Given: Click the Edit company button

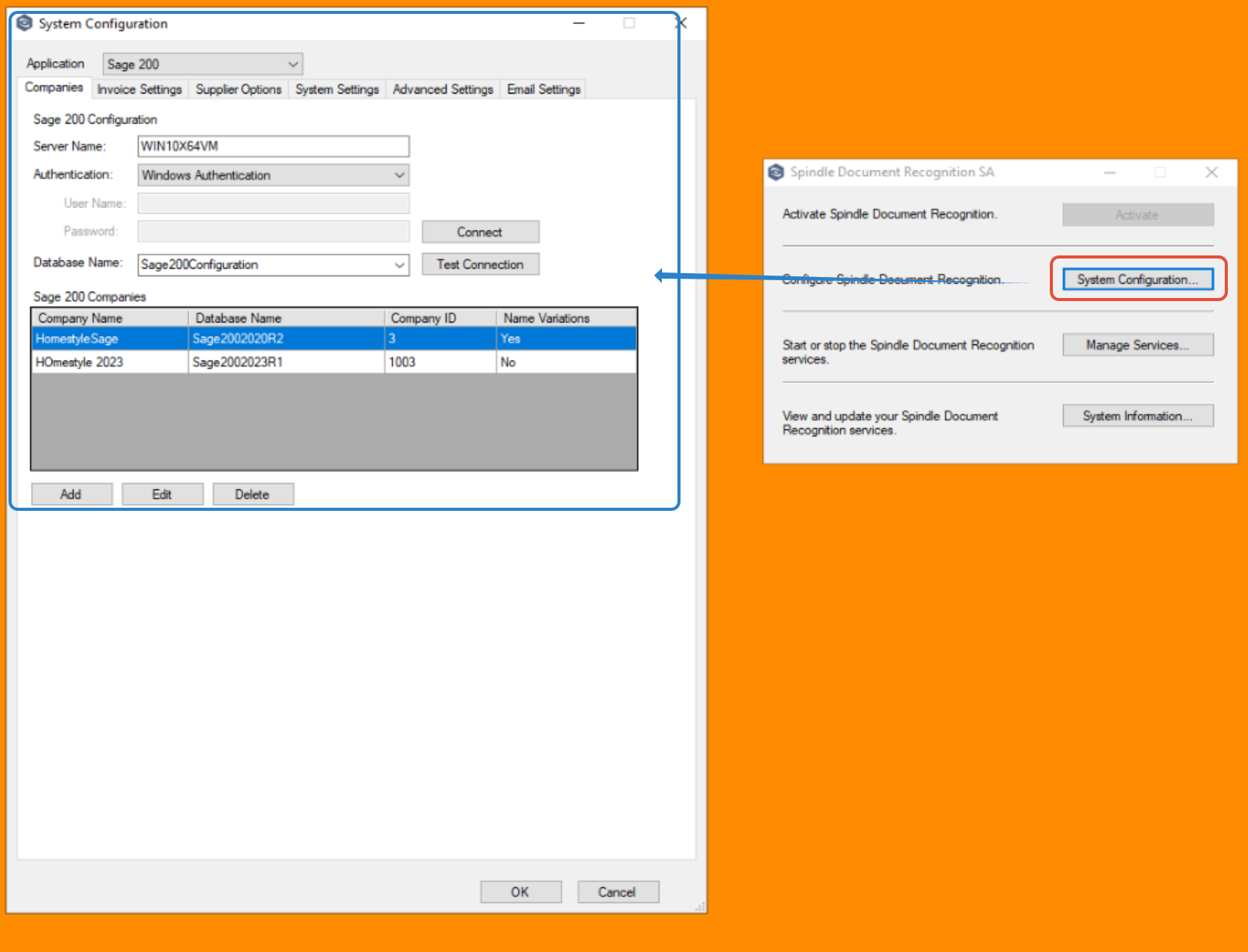Looking at the screenshot, I should point(162,495).
